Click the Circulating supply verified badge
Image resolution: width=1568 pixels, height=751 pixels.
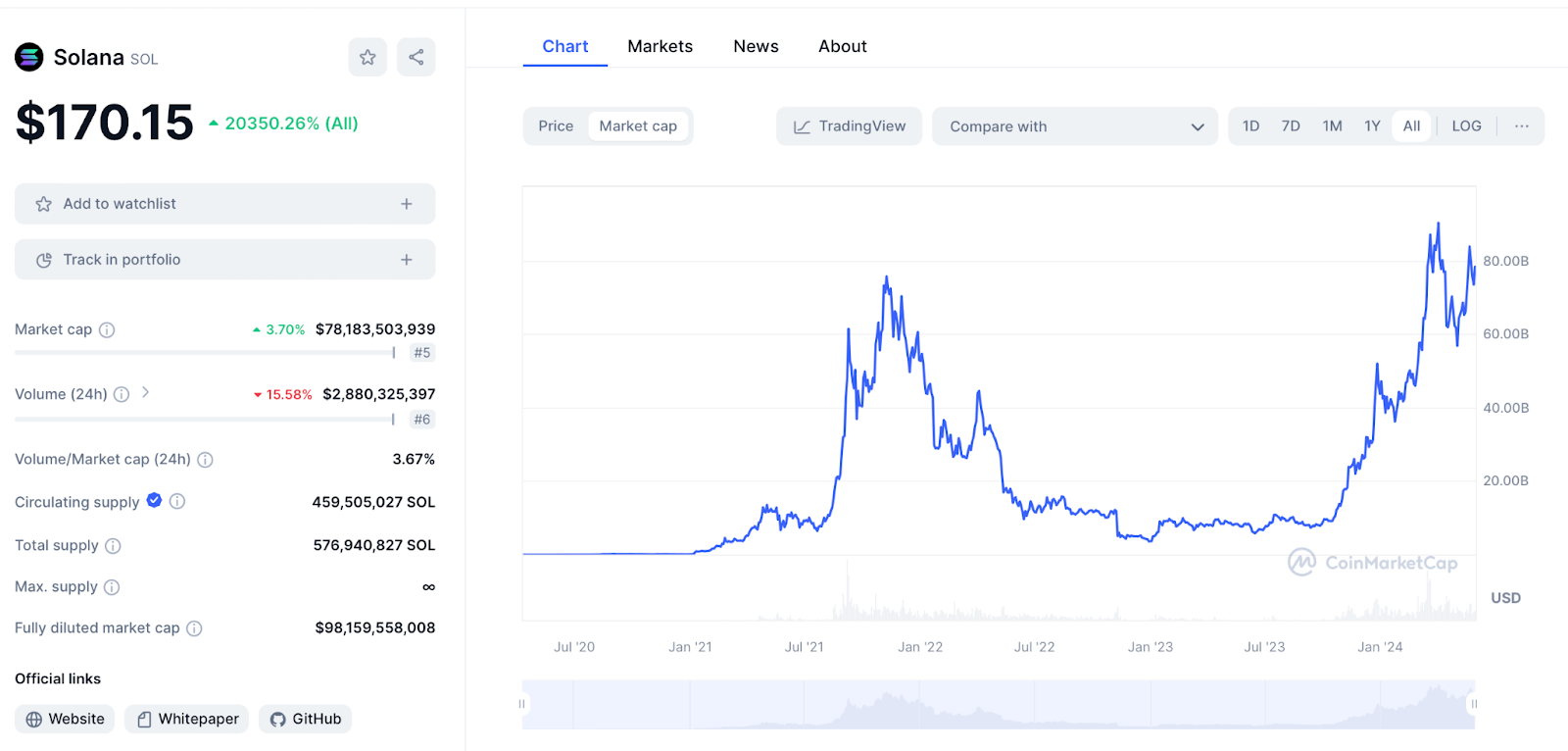point(154,500)
